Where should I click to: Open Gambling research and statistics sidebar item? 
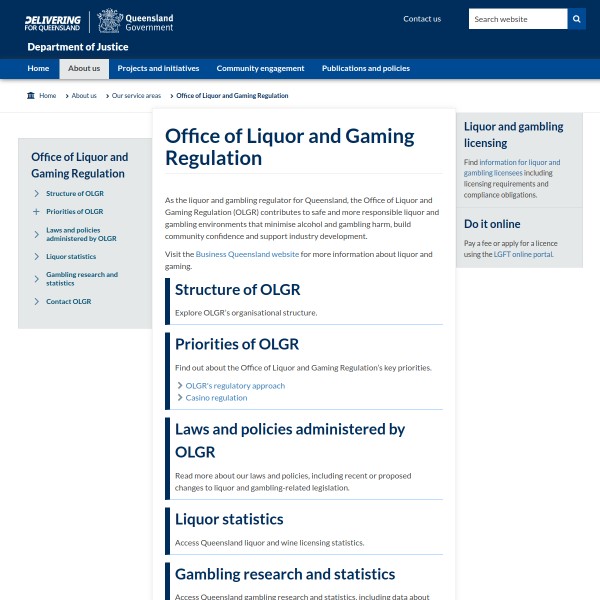tap(81, 279)
